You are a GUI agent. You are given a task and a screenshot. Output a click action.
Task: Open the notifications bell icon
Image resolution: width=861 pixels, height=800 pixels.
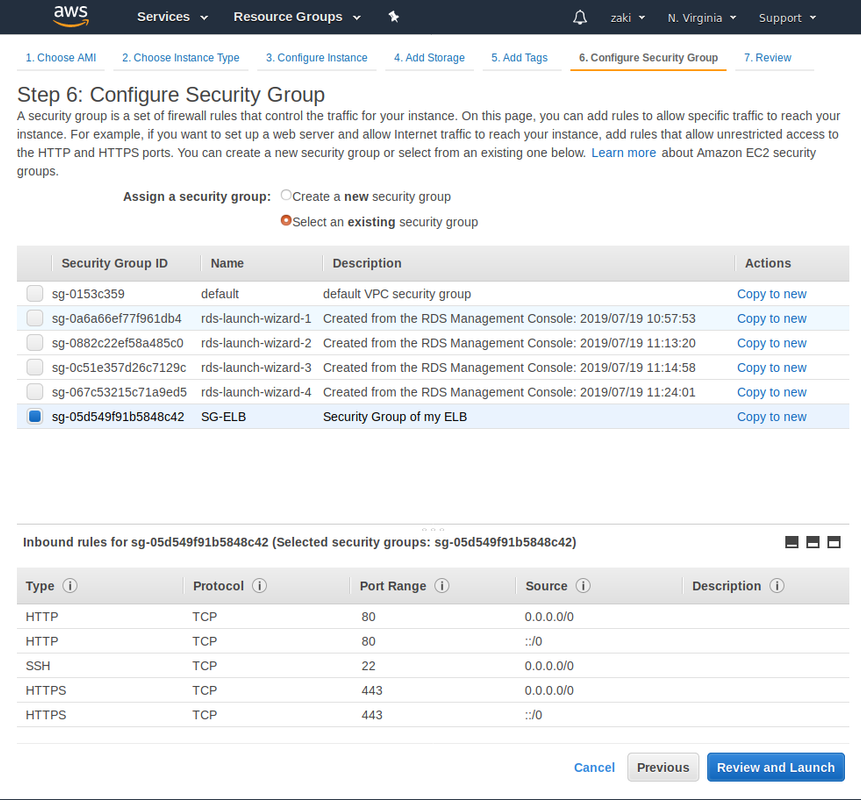point(580,17)
